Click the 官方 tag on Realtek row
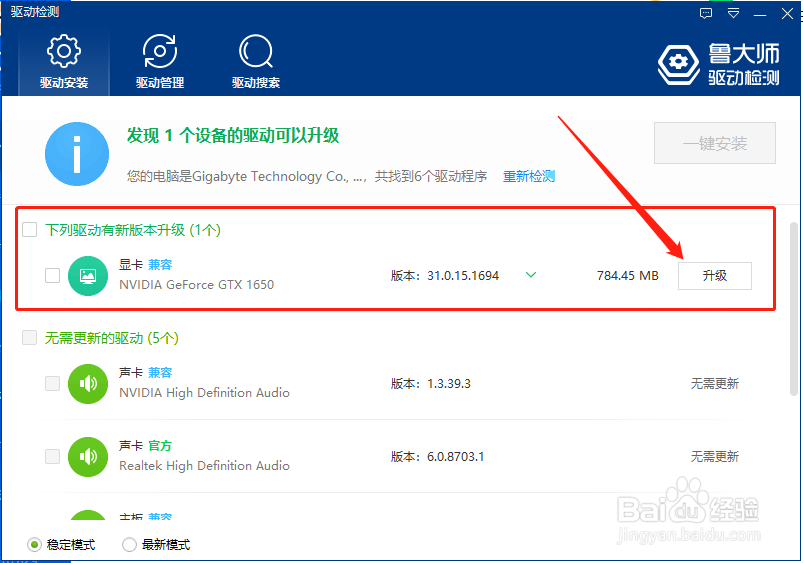Screen dimensions: 804x563 pyautogui.click(x=160, y=446)
